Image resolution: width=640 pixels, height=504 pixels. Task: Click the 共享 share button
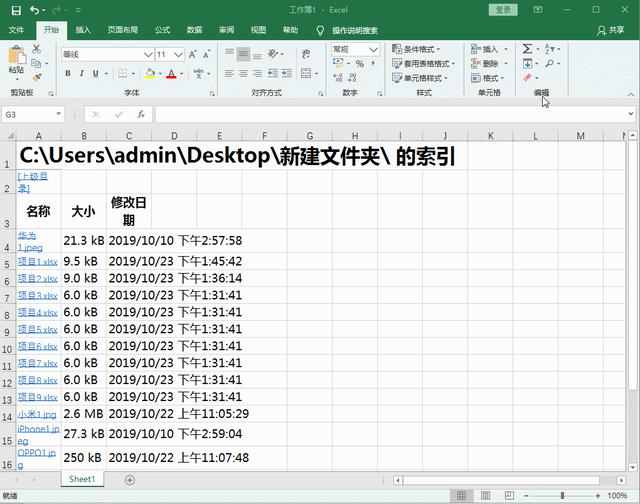pyautogui.click(x=611, y=30)
